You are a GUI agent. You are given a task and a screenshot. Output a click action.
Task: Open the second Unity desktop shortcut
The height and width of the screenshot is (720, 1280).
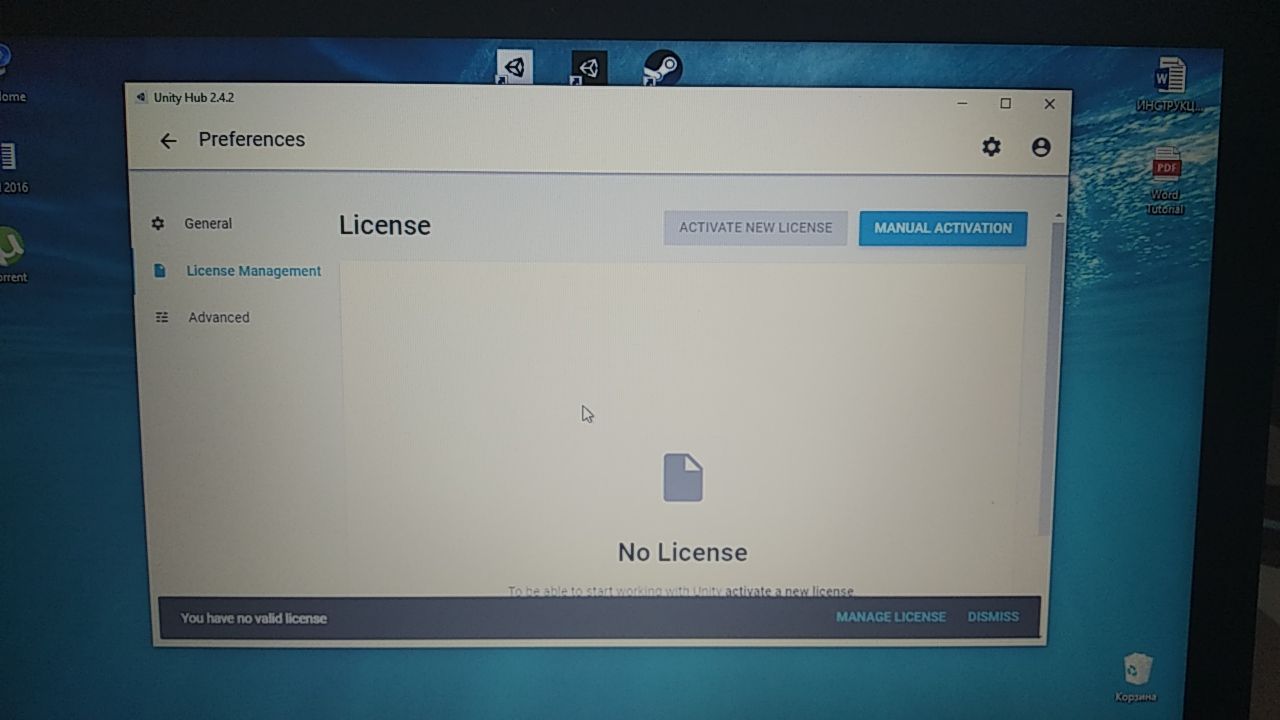[x=589, y=68]
